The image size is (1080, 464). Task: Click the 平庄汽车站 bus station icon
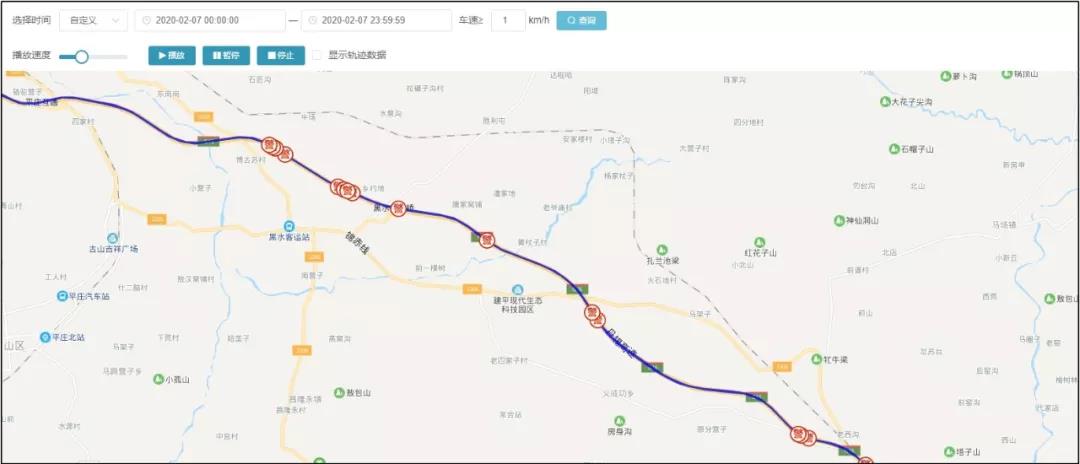pos(63,296)
